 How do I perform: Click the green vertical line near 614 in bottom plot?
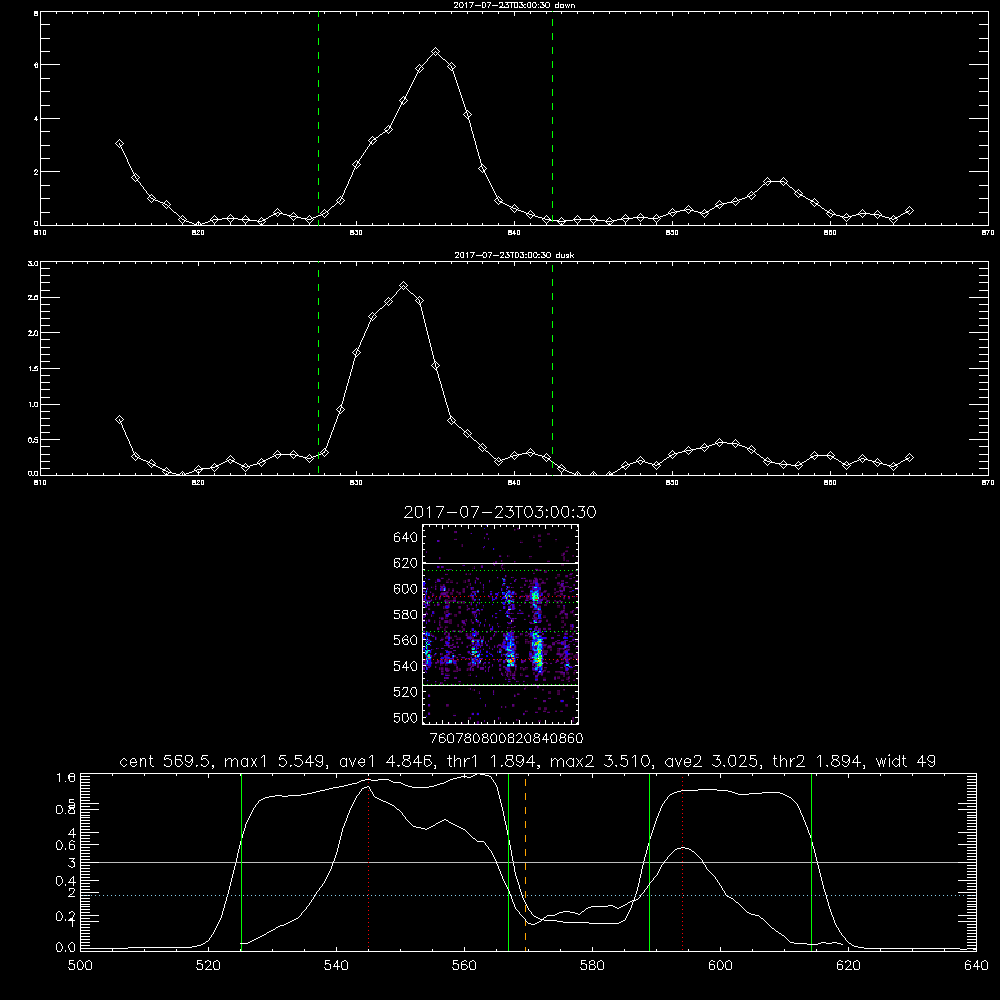pos(811,861)
